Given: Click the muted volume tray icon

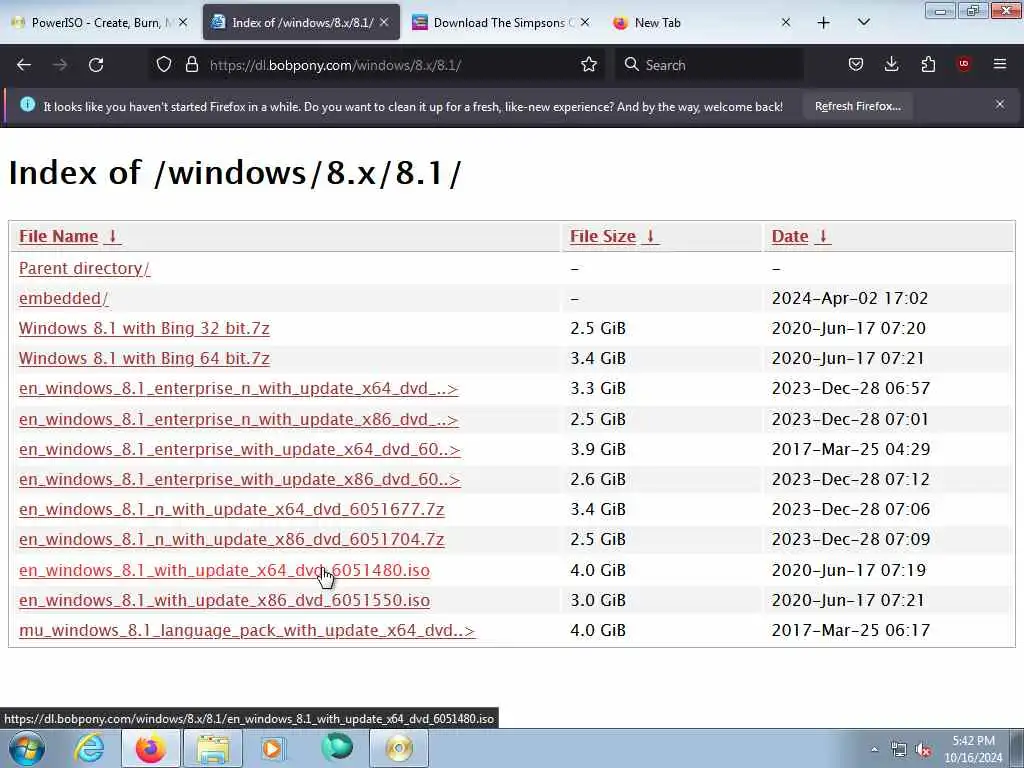Looking at the screenshot, I should point(923,750).
